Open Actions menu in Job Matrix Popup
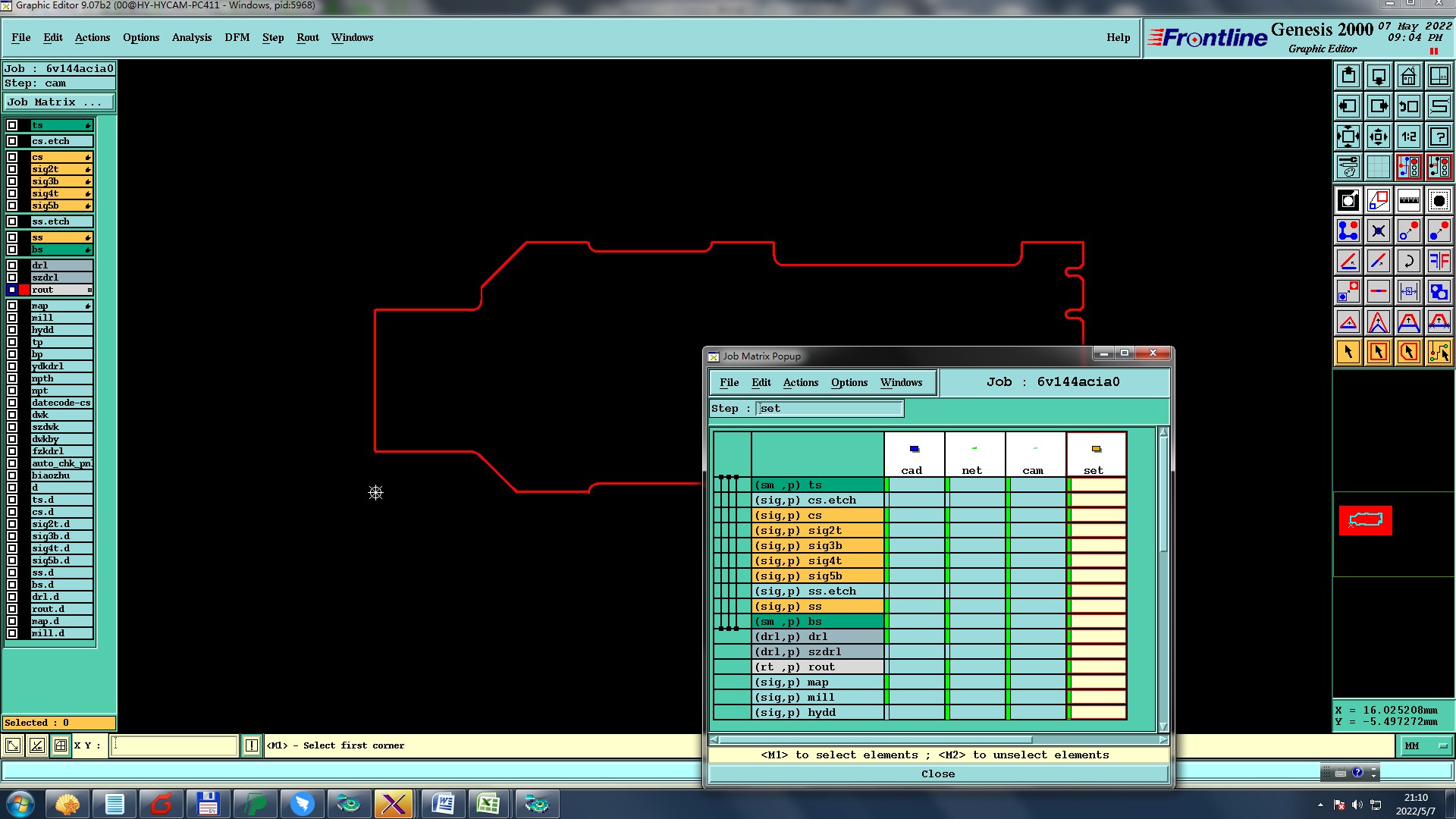The height and width of the screenshot is (819, 1456). point(800,382)
